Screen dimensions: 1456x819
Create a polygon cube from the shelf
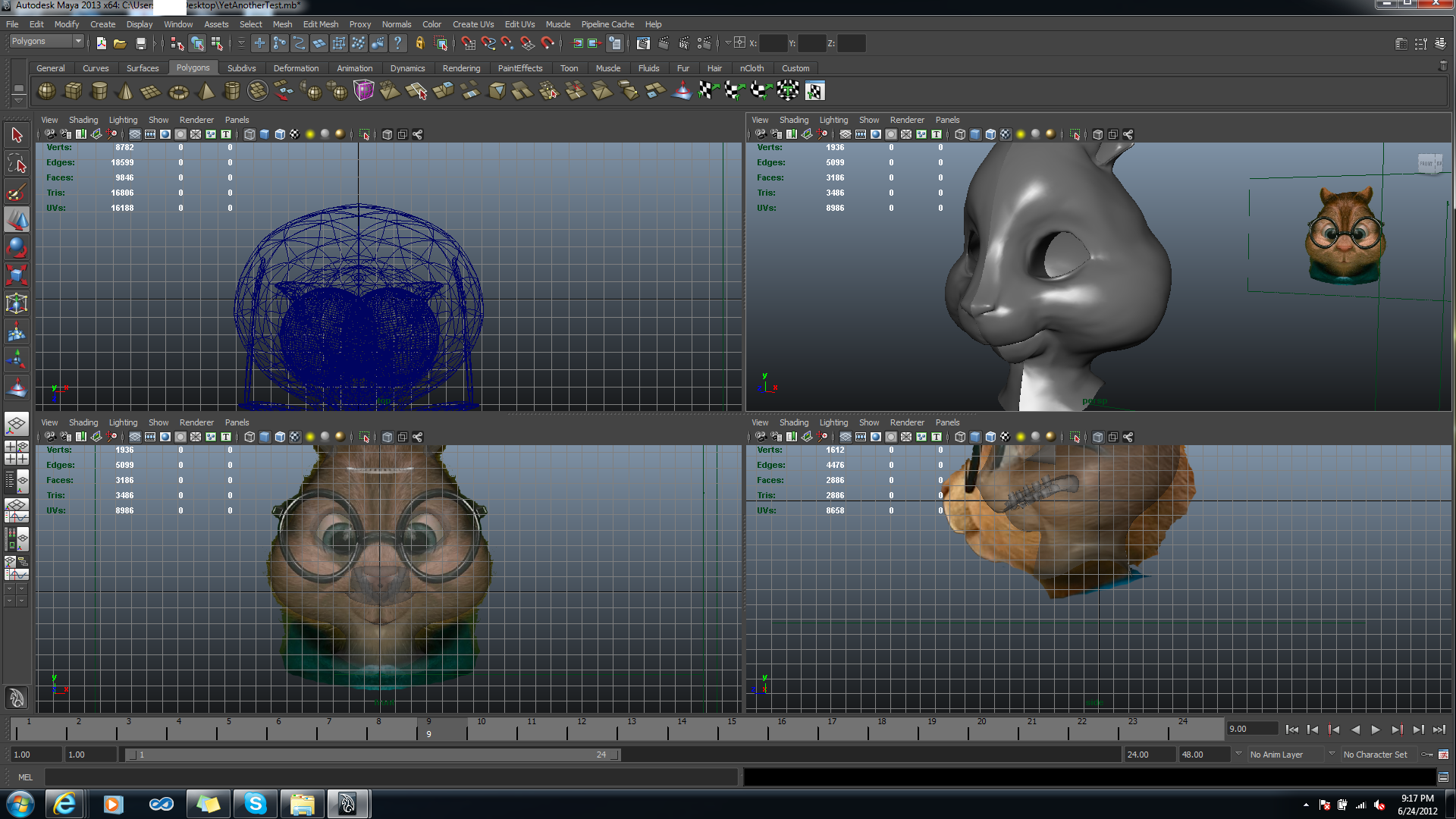pyautogui.click(x=73, y=91)
